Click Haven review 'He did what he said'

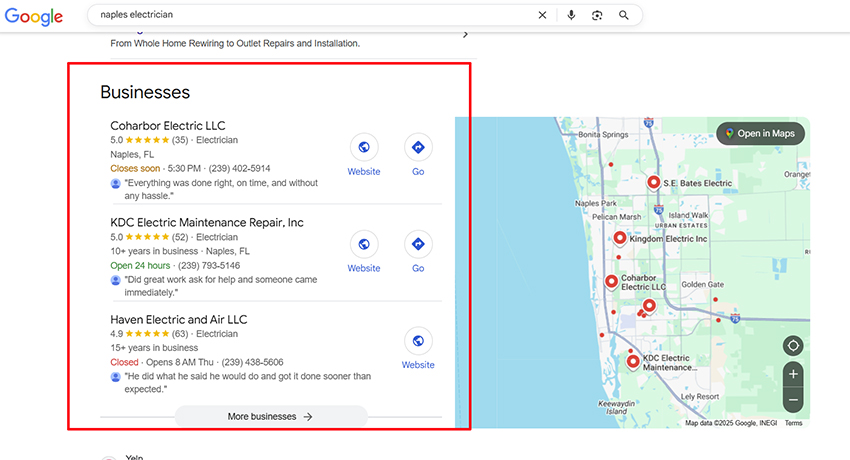(247, 383)
